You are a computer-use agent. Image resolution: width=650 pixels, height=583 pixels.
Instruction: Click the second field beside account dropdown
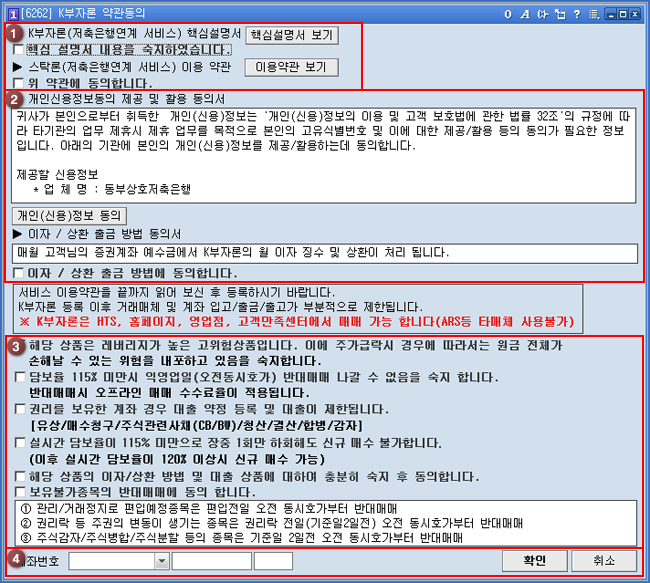(211, 561)
